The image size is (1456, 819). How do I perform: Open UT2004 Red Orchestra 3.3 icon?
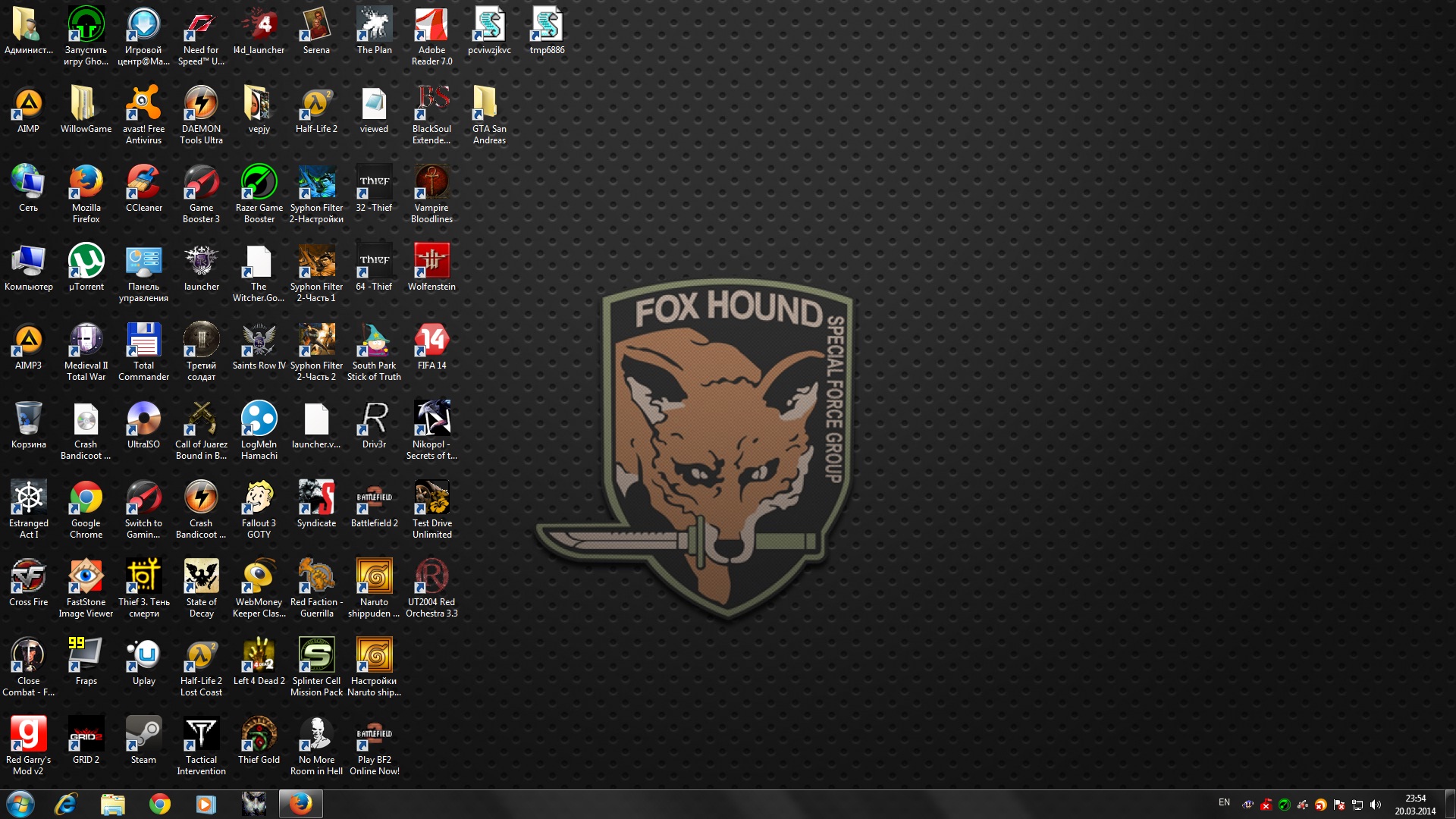coord(431,588)
